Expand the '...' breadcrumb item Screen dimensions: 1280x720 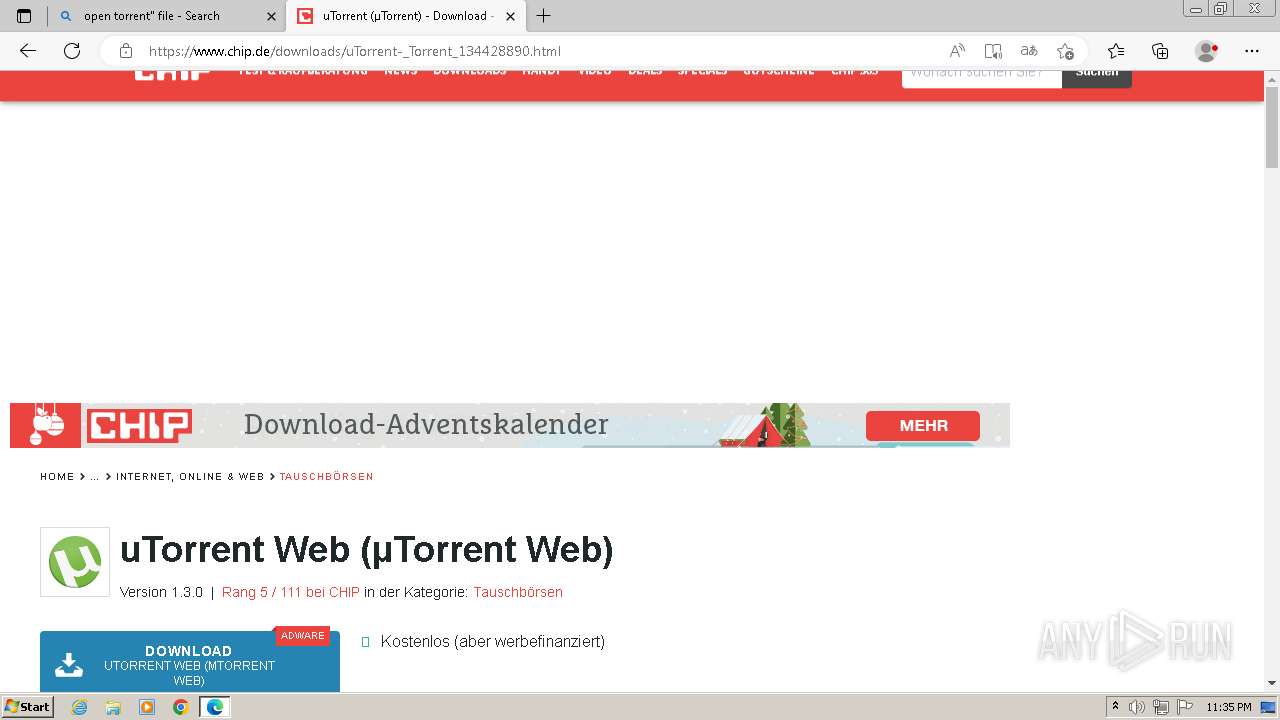click(x=95, y=477)
